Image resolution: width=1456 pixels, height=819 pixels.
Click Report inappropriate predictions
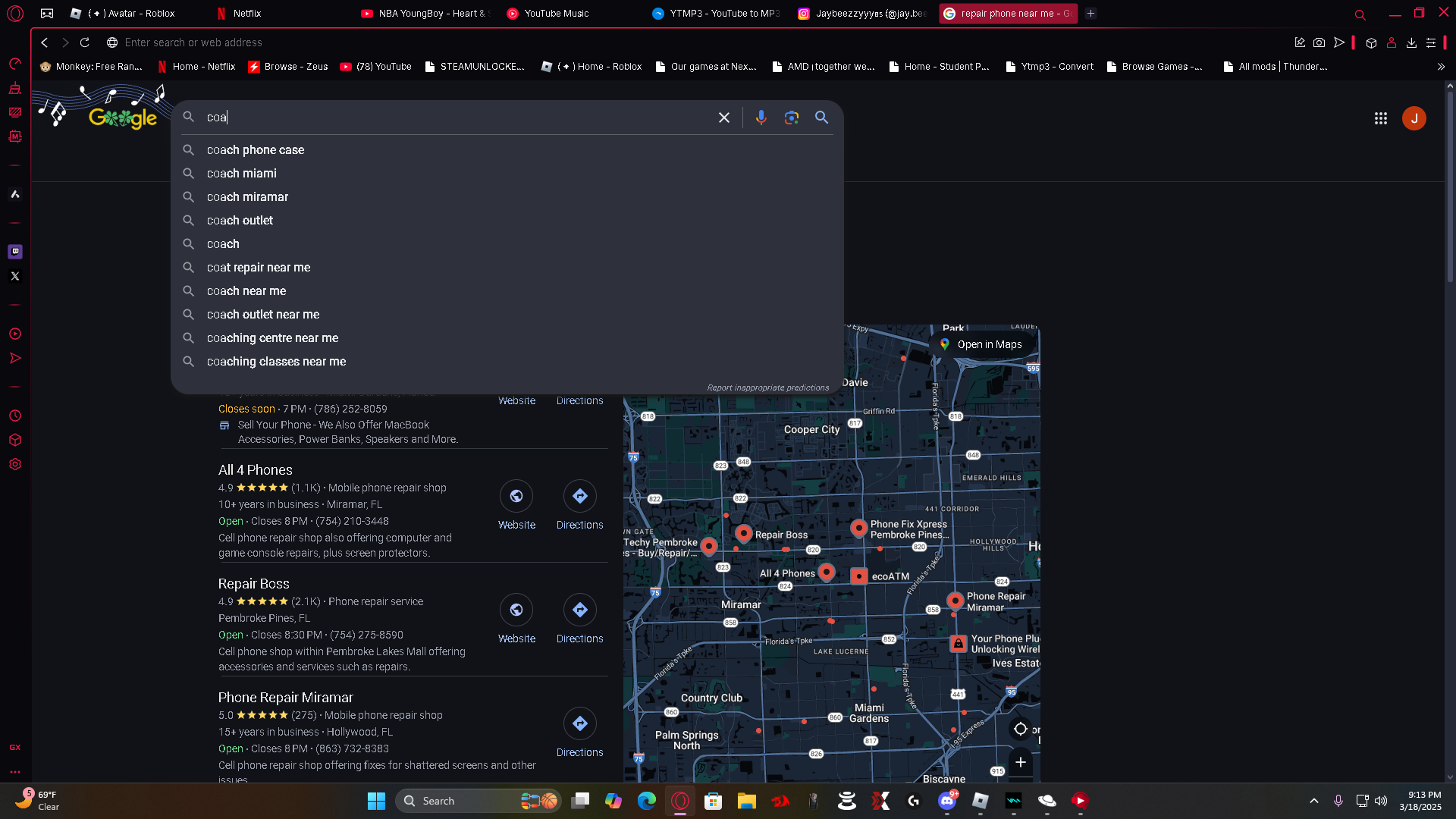(x=768, y=388)
